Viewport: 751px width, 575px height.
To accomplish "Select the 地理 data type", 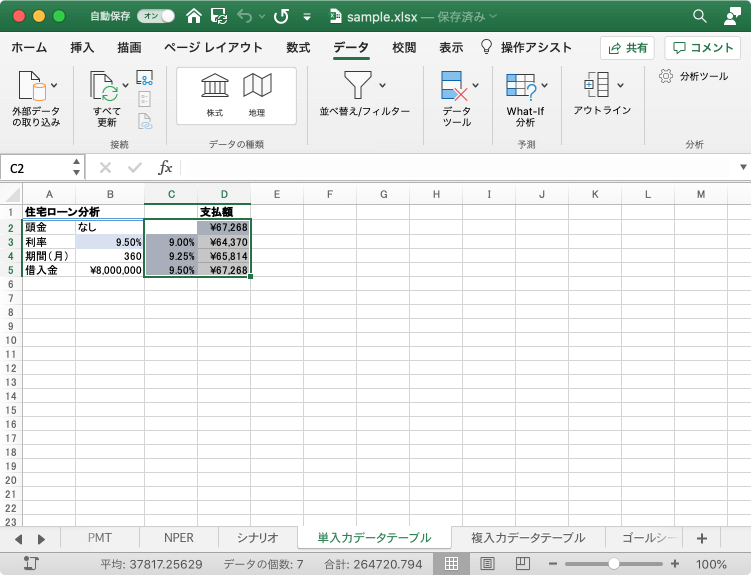I will [257, 95].
